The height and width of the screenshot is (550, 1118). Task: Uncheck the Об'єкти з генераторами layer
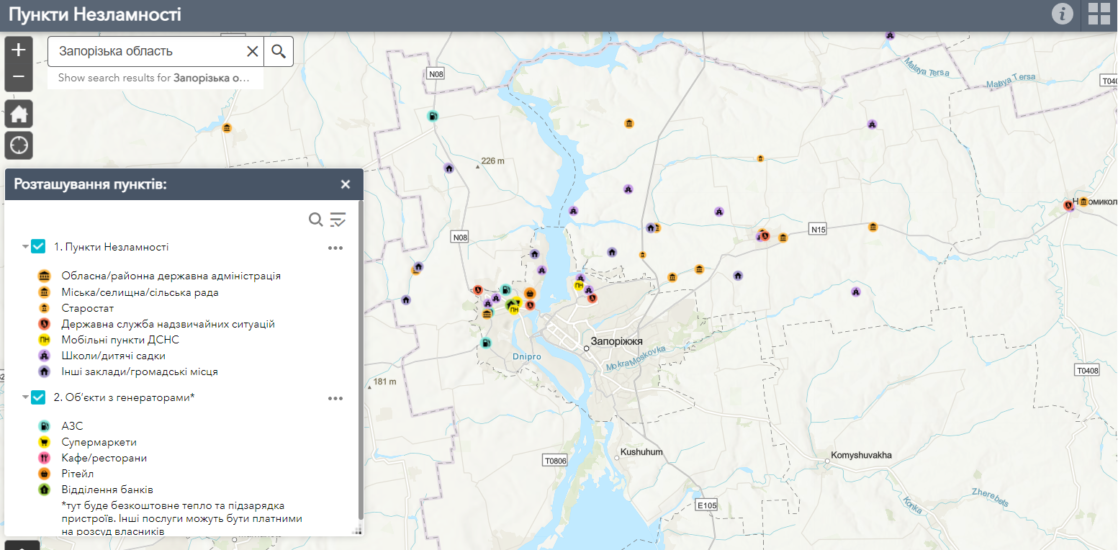coord(38,397)
